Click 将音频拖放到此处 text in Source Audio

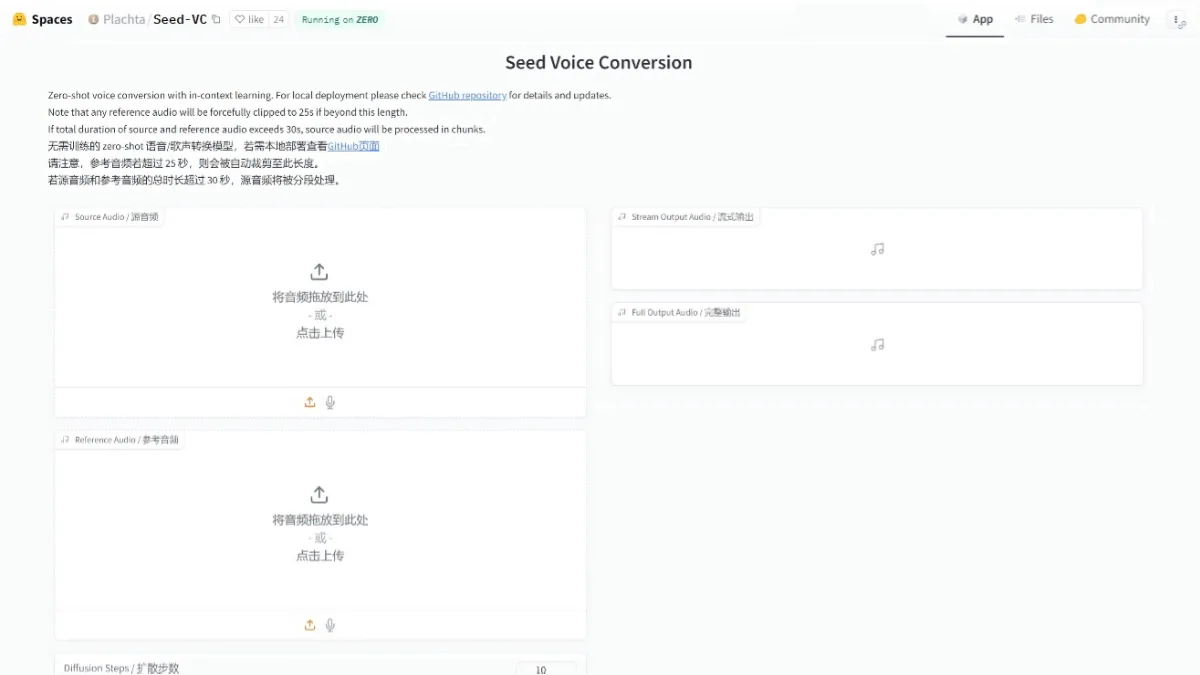pos(320,297)
